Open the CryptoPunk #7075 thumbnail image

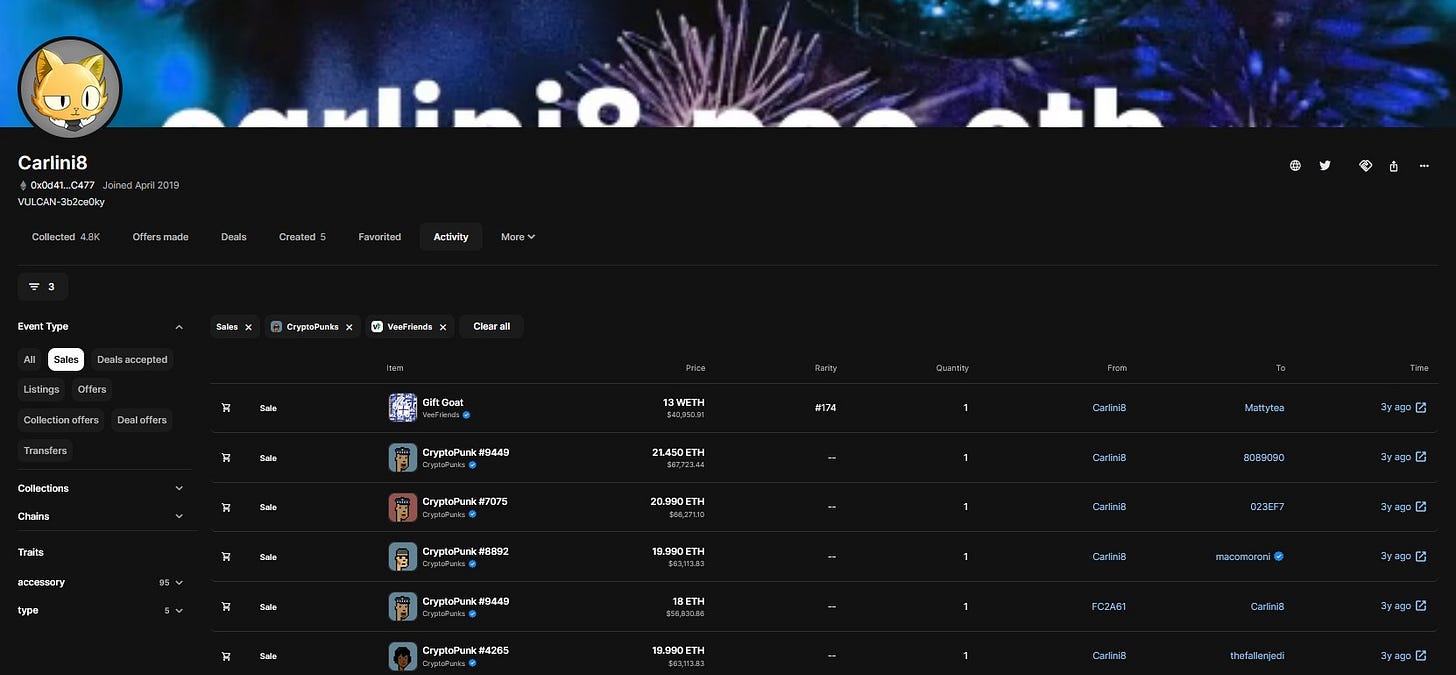pyautogui.click(x=402, y=507)
